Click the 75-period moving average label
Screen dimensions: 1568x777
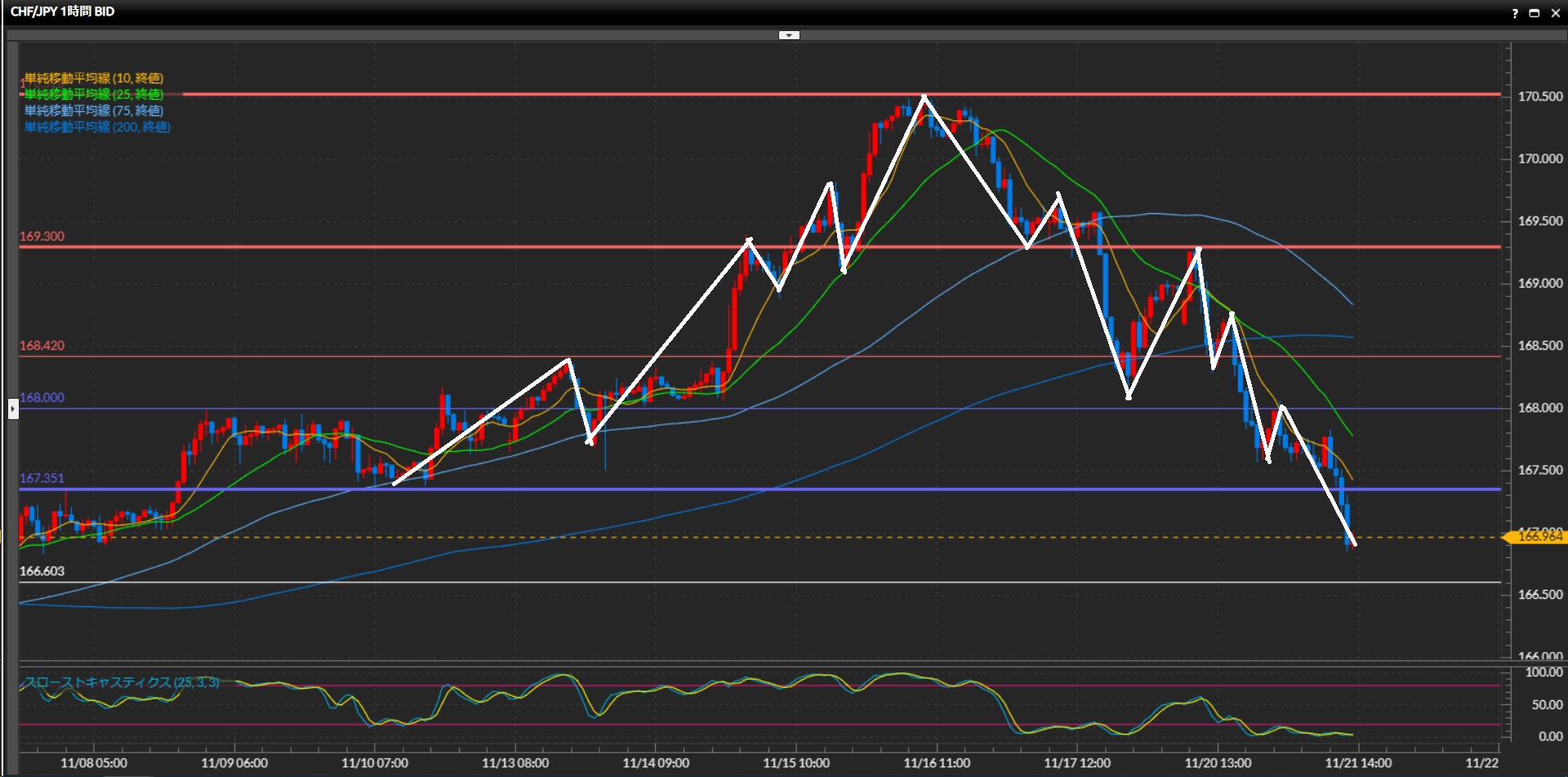[x=93, y=111]
